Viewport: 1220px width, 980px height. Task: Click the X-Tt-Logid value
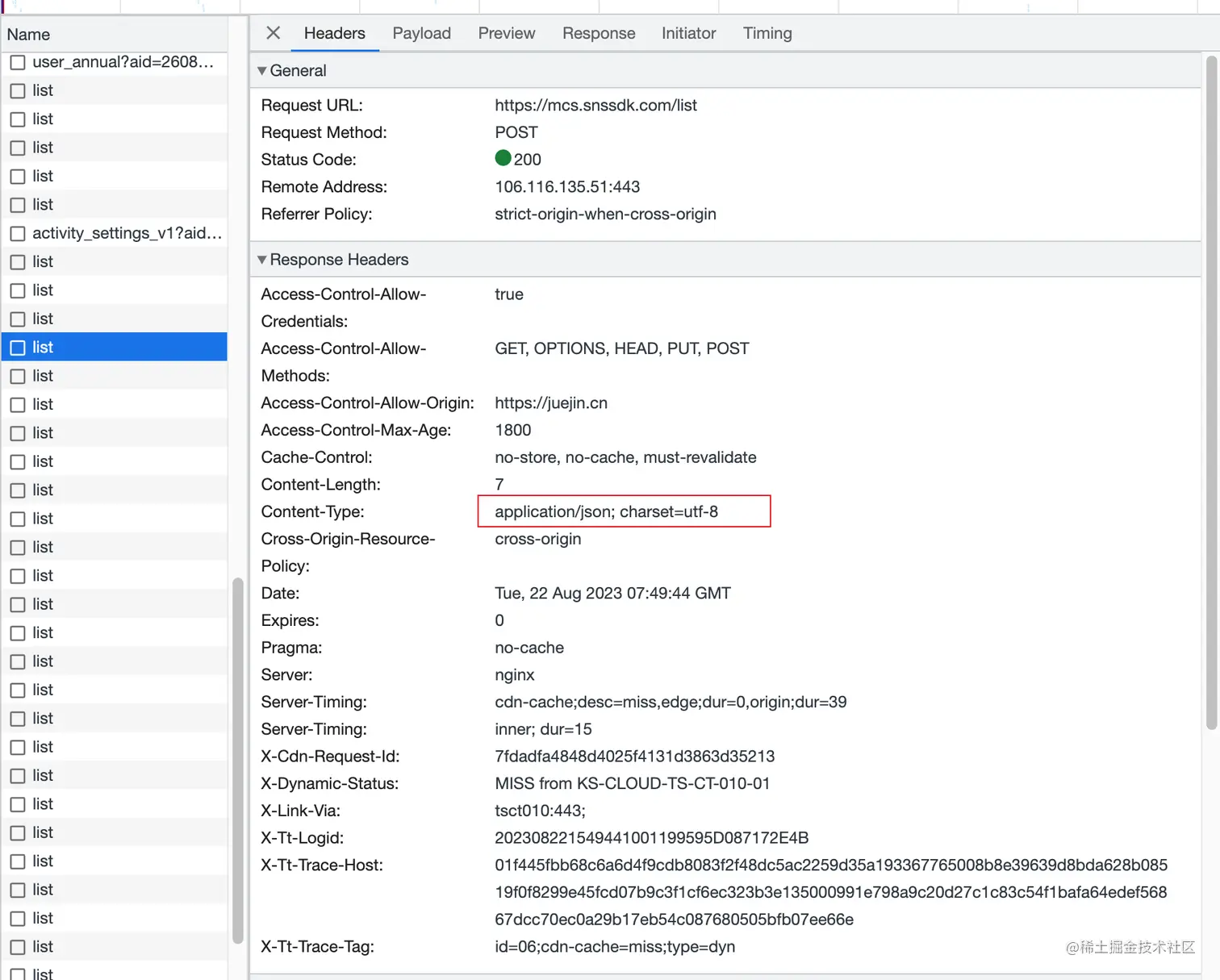tap(651, 839)
